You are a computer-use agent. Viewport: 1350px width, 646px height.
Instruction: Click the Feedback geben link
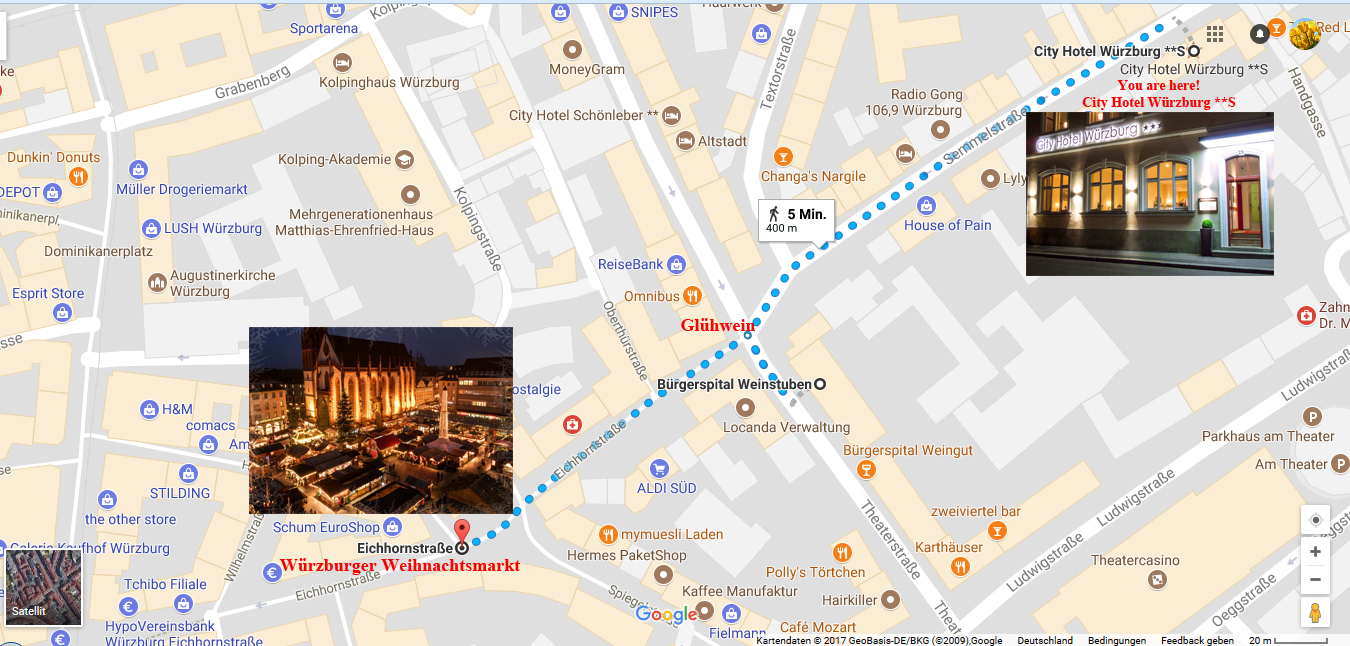1197,641
